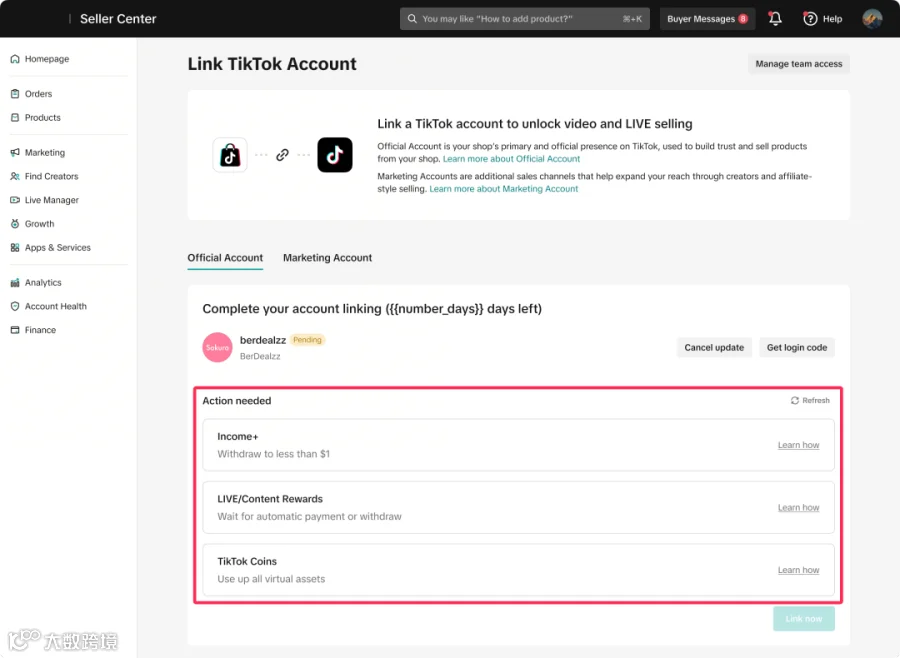Click the Seller Center title
900x658 pixels.
coord(118,19)
